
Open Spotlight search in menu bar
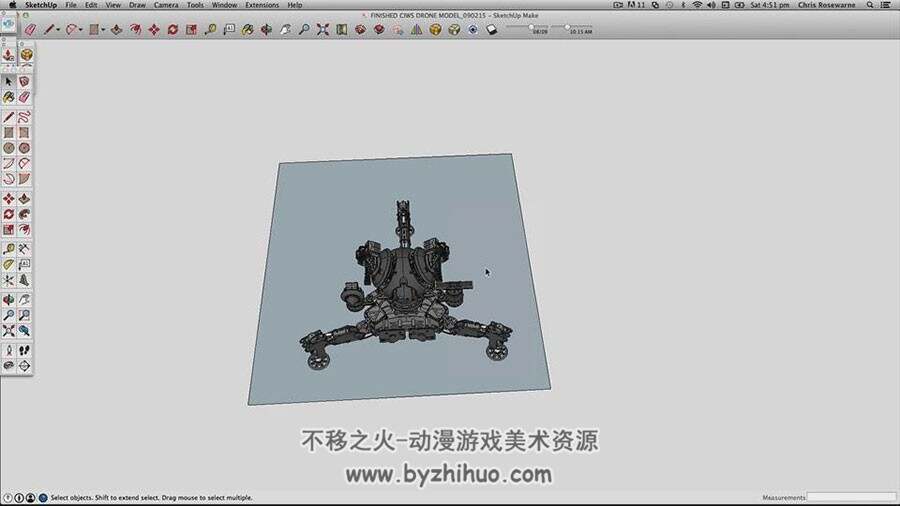pos(870,5)
